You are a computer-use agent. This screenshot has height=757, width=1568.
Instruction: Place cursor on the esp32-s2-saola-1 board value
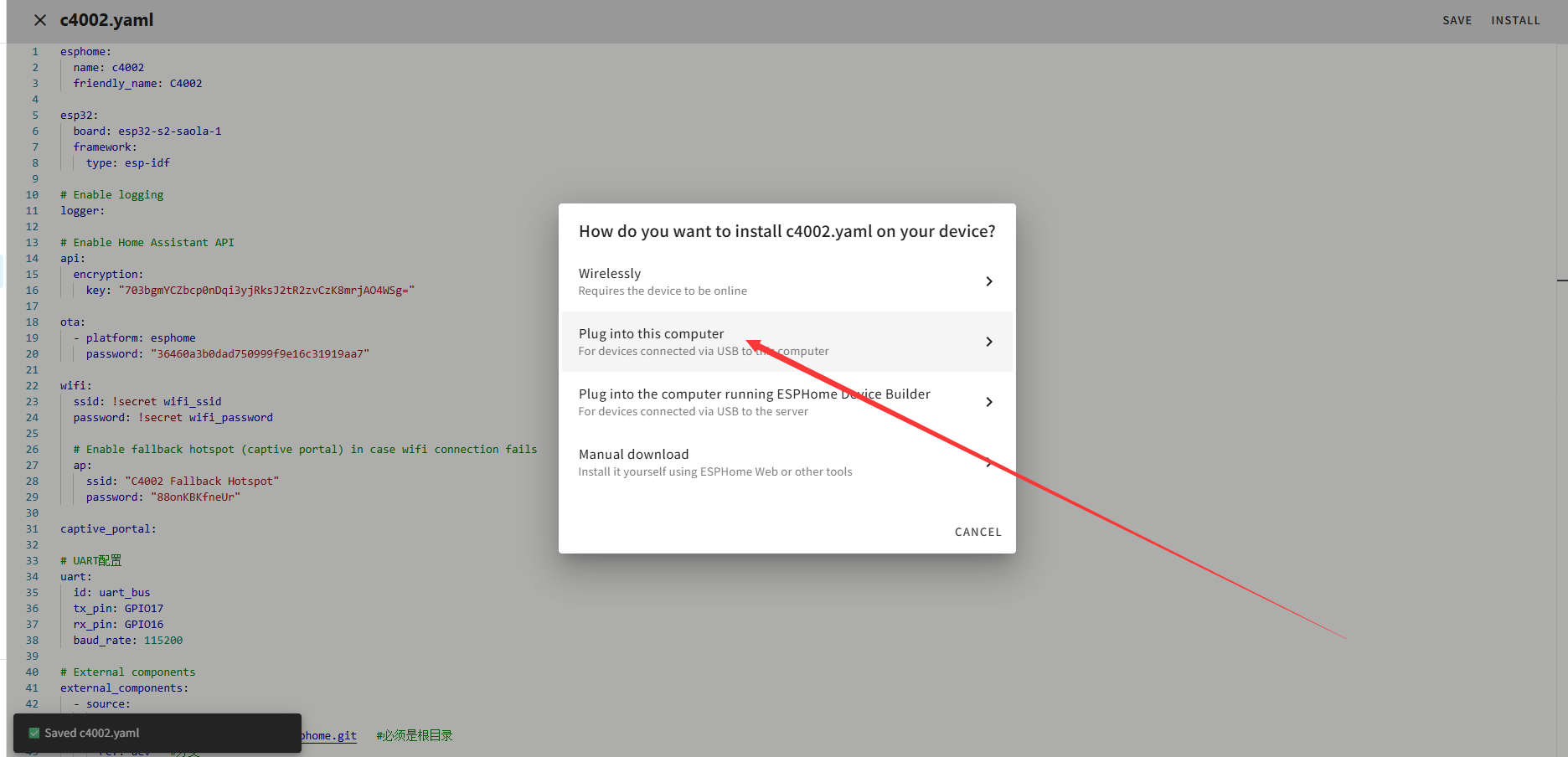pyautogui.click(x=169, y=131)
